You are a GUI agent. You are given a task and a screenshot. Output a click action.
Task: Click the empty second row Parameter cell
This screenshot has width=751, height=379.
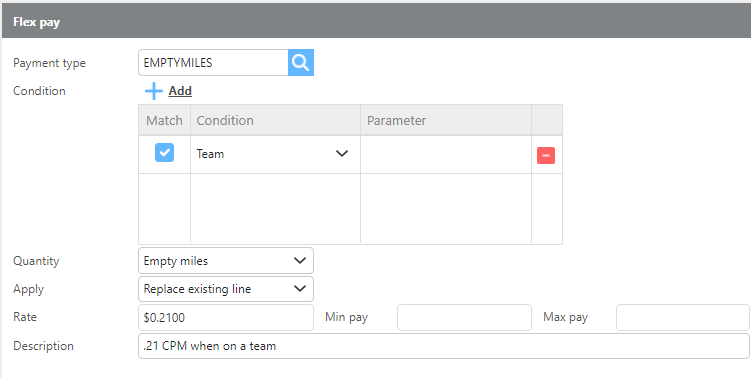[446, 208]
